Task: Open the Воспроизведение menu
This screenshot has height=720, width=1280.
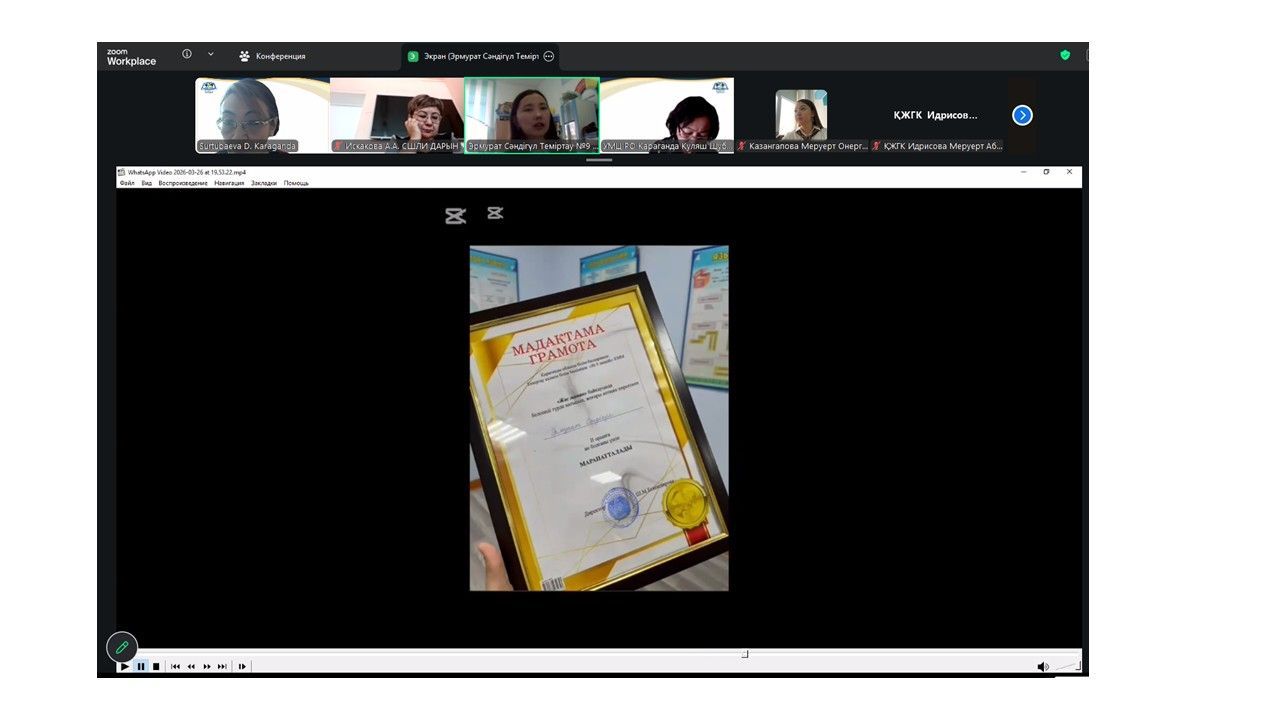Action: click(x=183, y=183)
